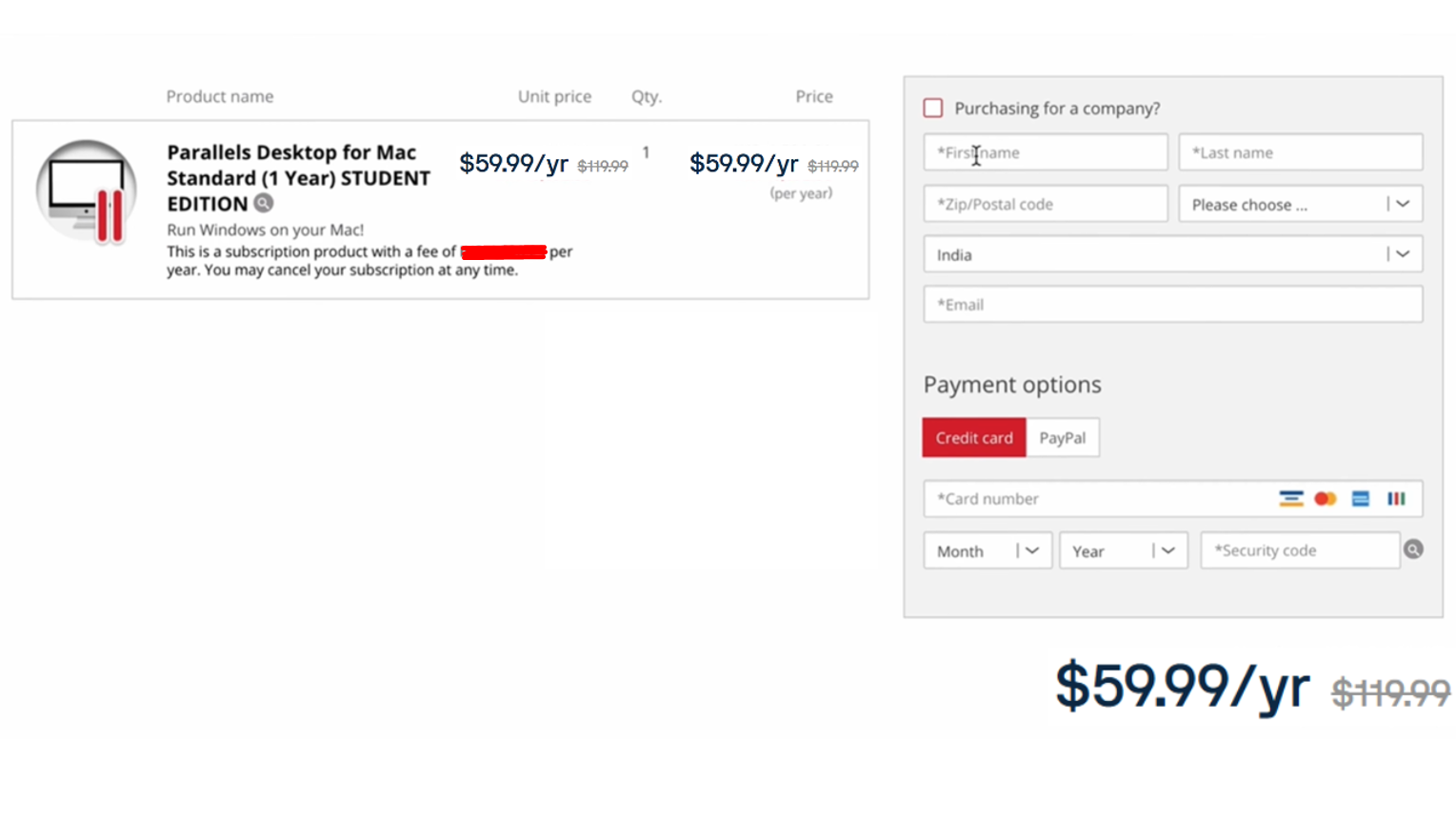Open the India country dropdown
1456x820 pixels.
[1172, 254]
